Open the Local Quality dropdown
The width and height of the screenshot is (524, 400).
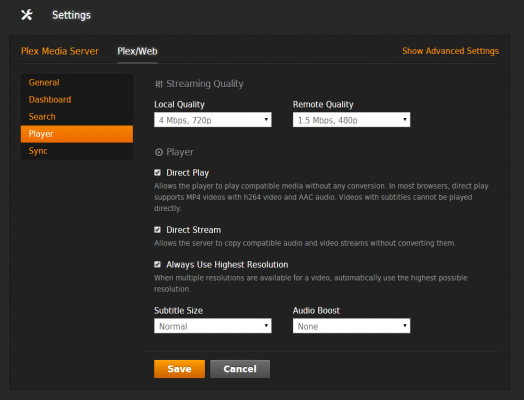click(213, 120)
